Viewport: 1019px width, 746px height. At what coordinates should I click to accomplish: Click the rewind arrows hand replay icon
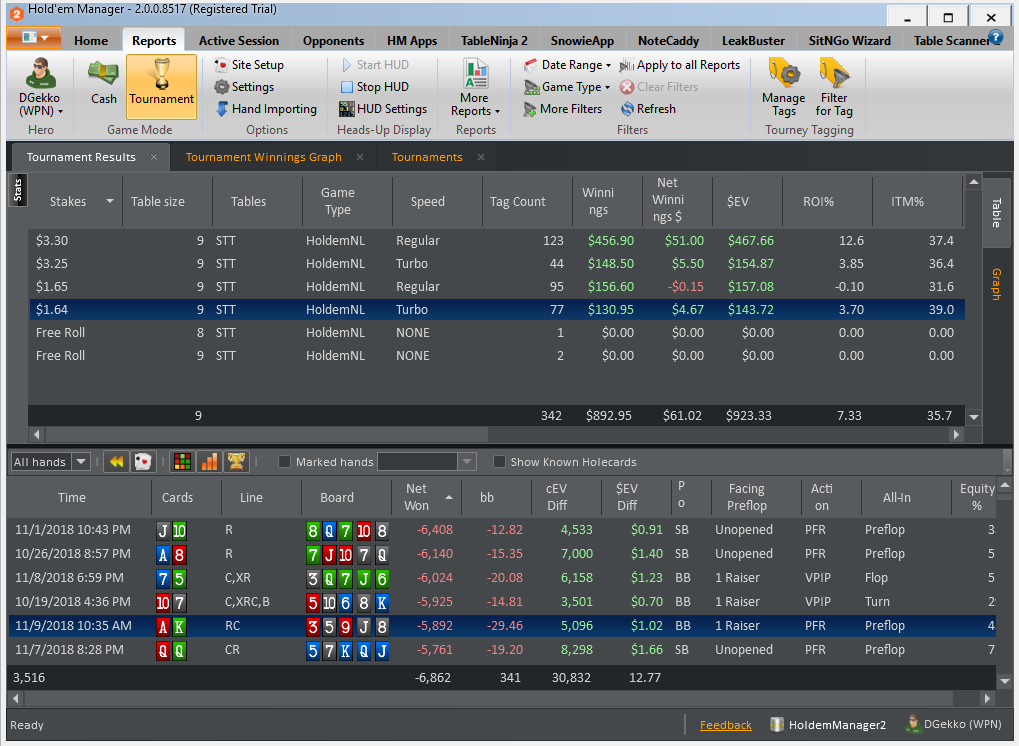pyautogui.click(x=116, y=462)
